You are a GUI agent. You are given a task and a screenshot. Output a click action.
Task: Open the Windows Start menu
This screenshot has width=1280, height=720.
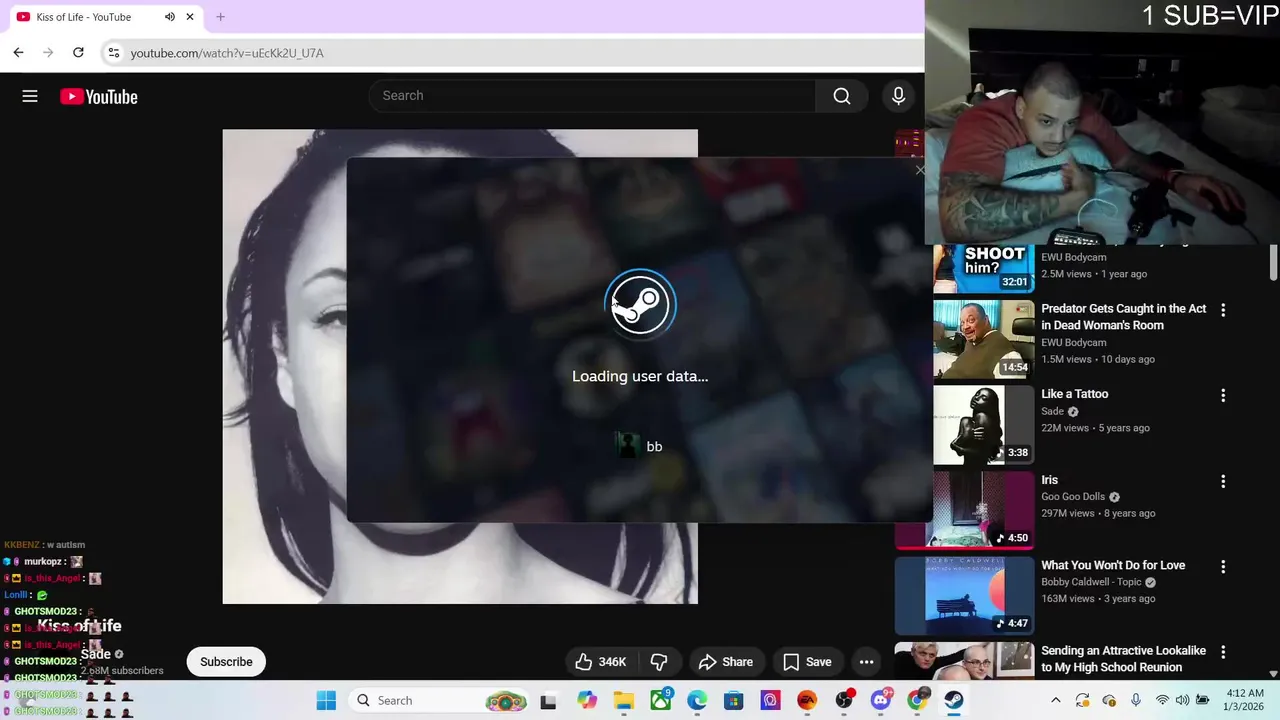pyautogui.click(x=326, y=700)
